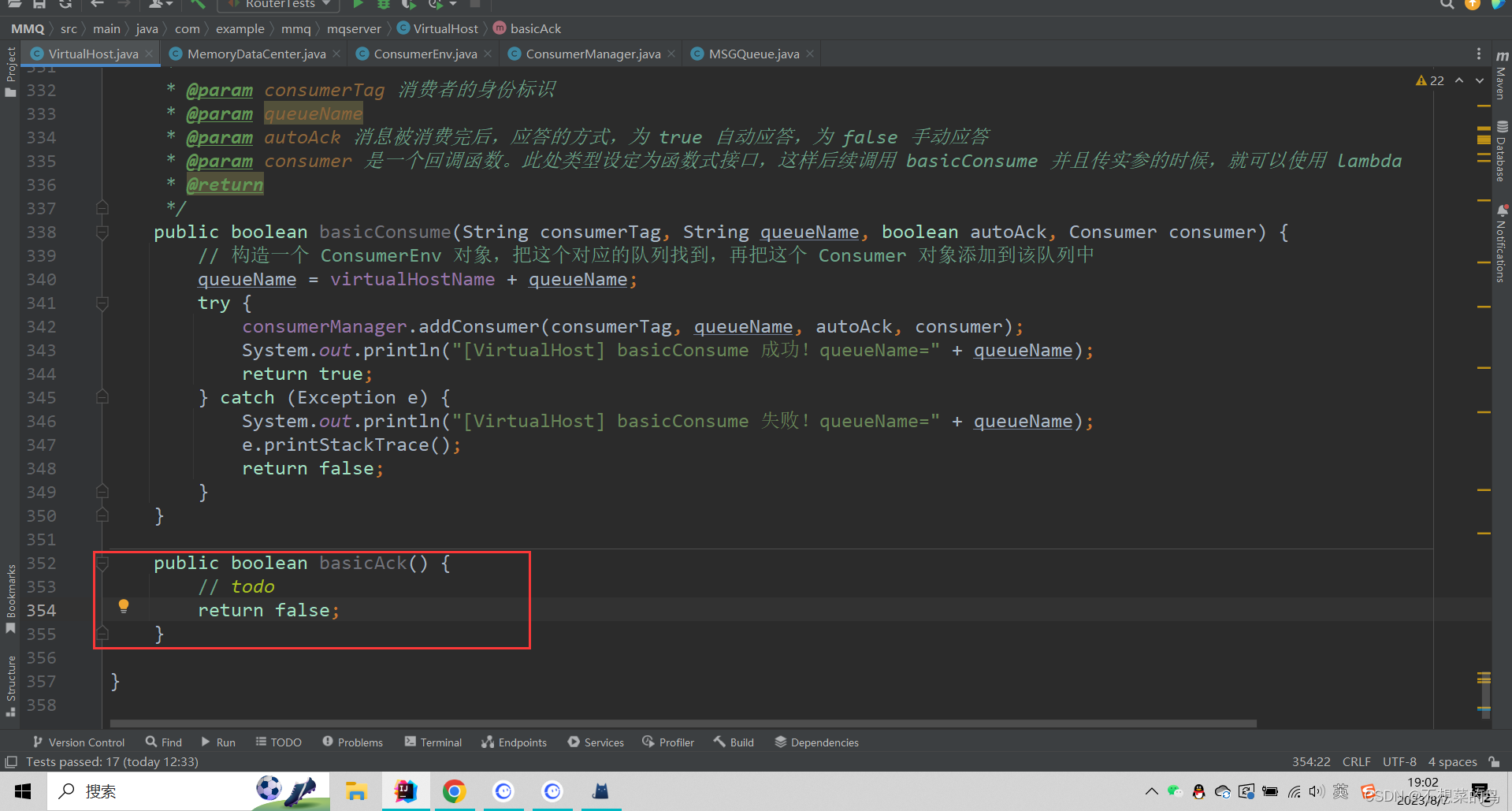Close the MSGQueue.java tab

810,54
